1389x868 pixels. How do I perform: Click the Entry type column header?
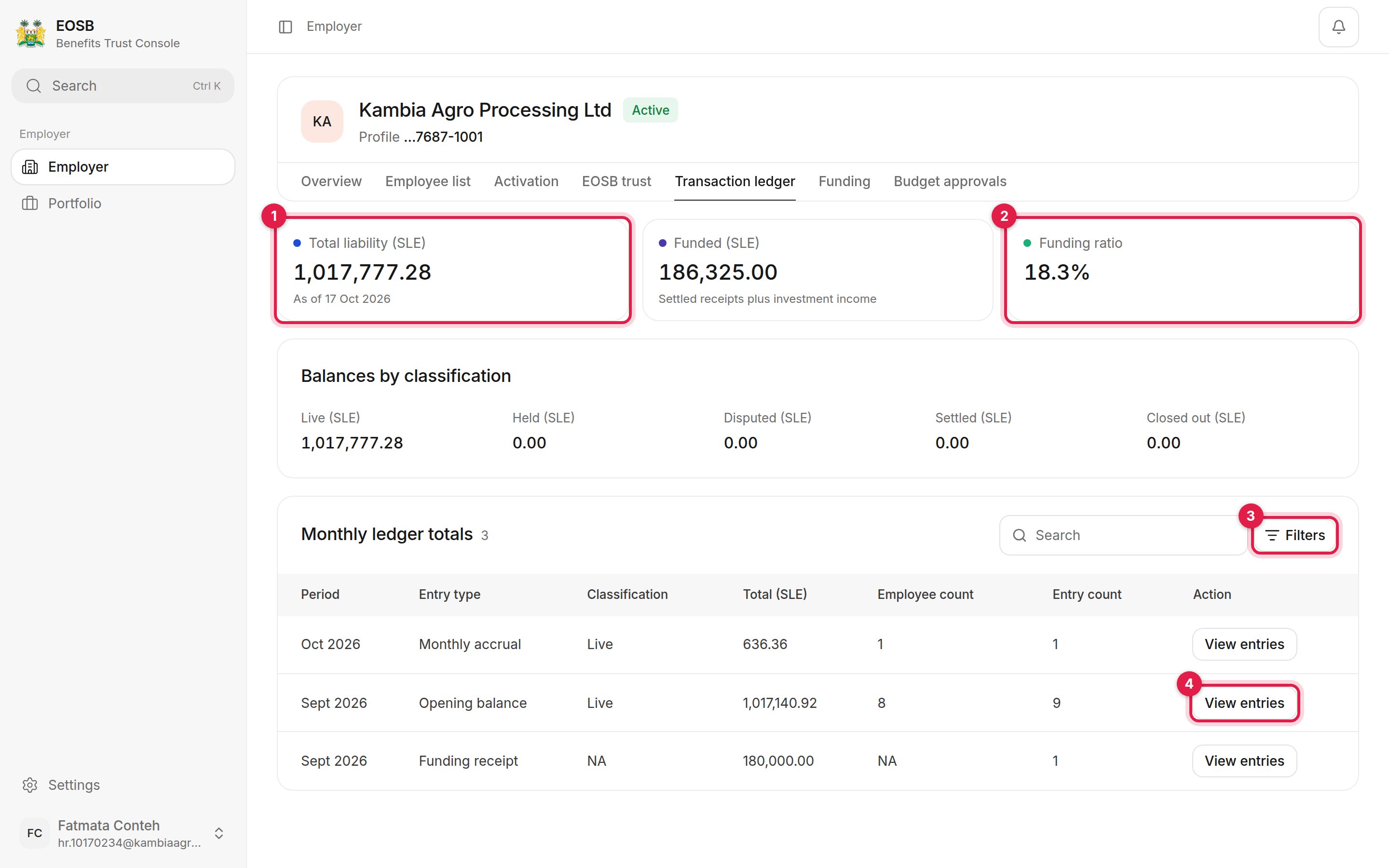[x=449, y=594]
